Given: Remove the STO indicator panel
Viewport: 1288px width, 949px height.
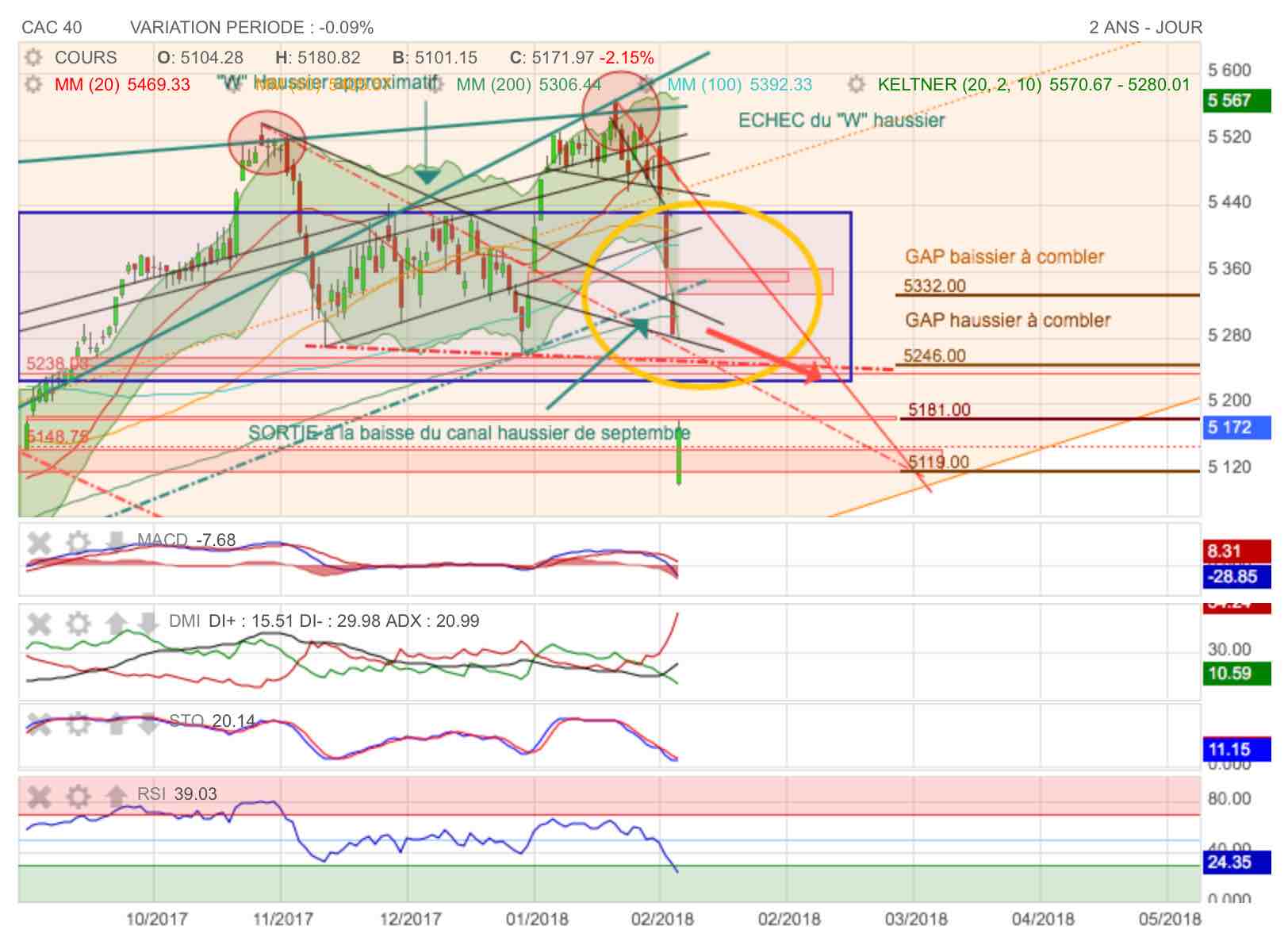Looking at the screenshot, I should (x=39, y=724).
